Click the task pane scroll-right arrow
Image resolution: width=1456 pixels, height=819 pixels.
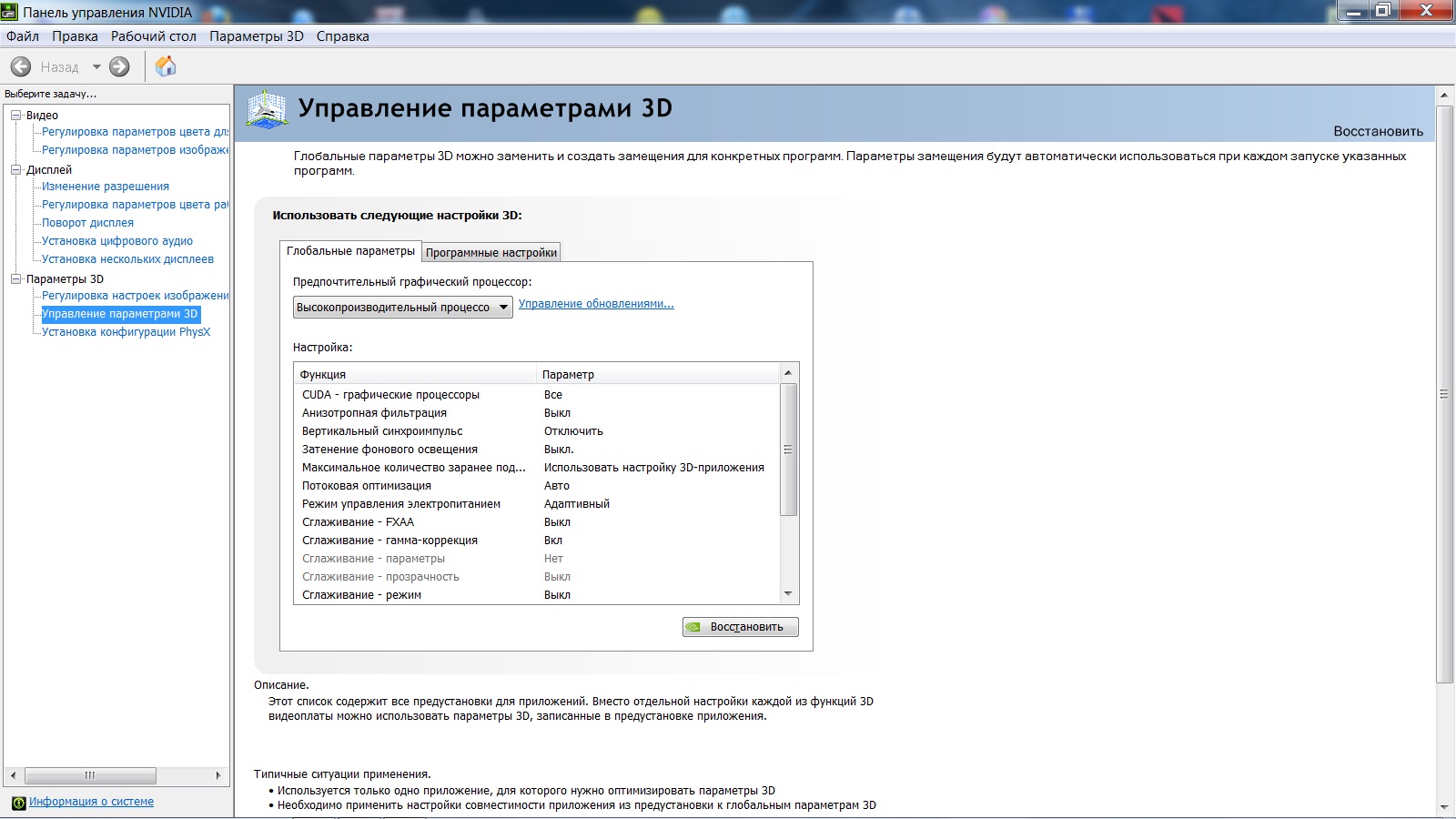[x=218, y=775]
